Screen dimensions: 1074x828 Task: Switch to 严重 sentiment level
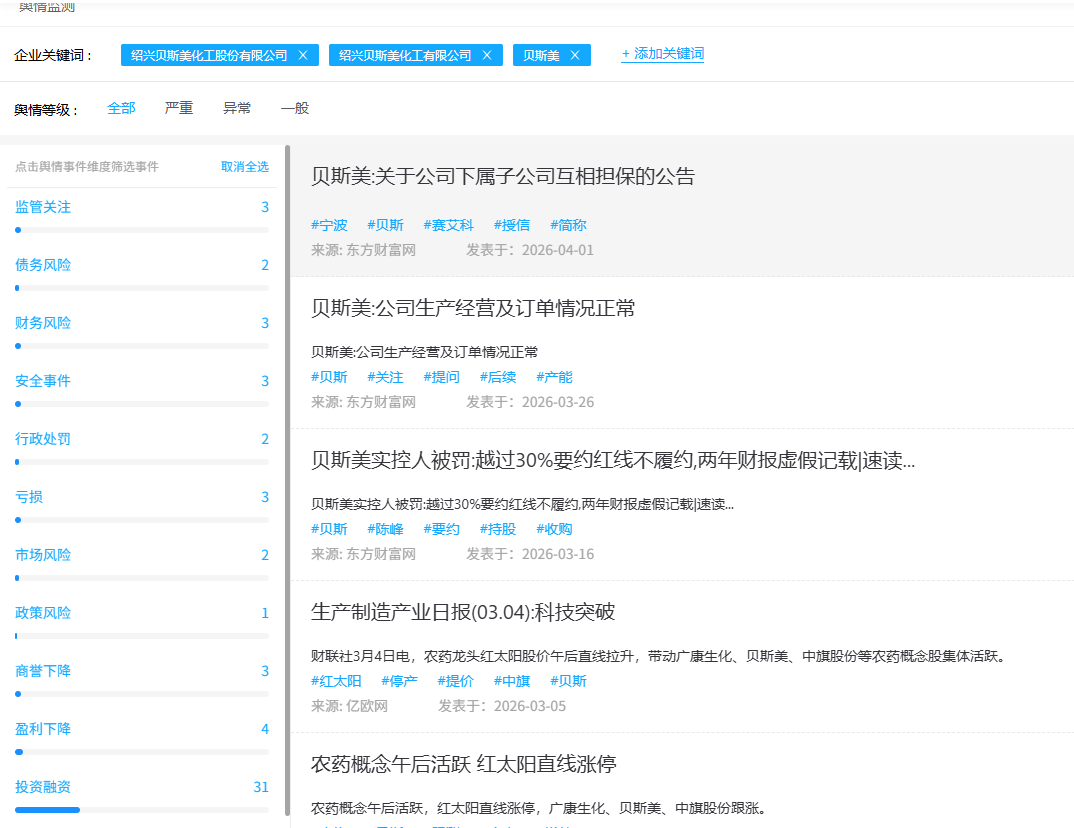(x=179, y=108)
